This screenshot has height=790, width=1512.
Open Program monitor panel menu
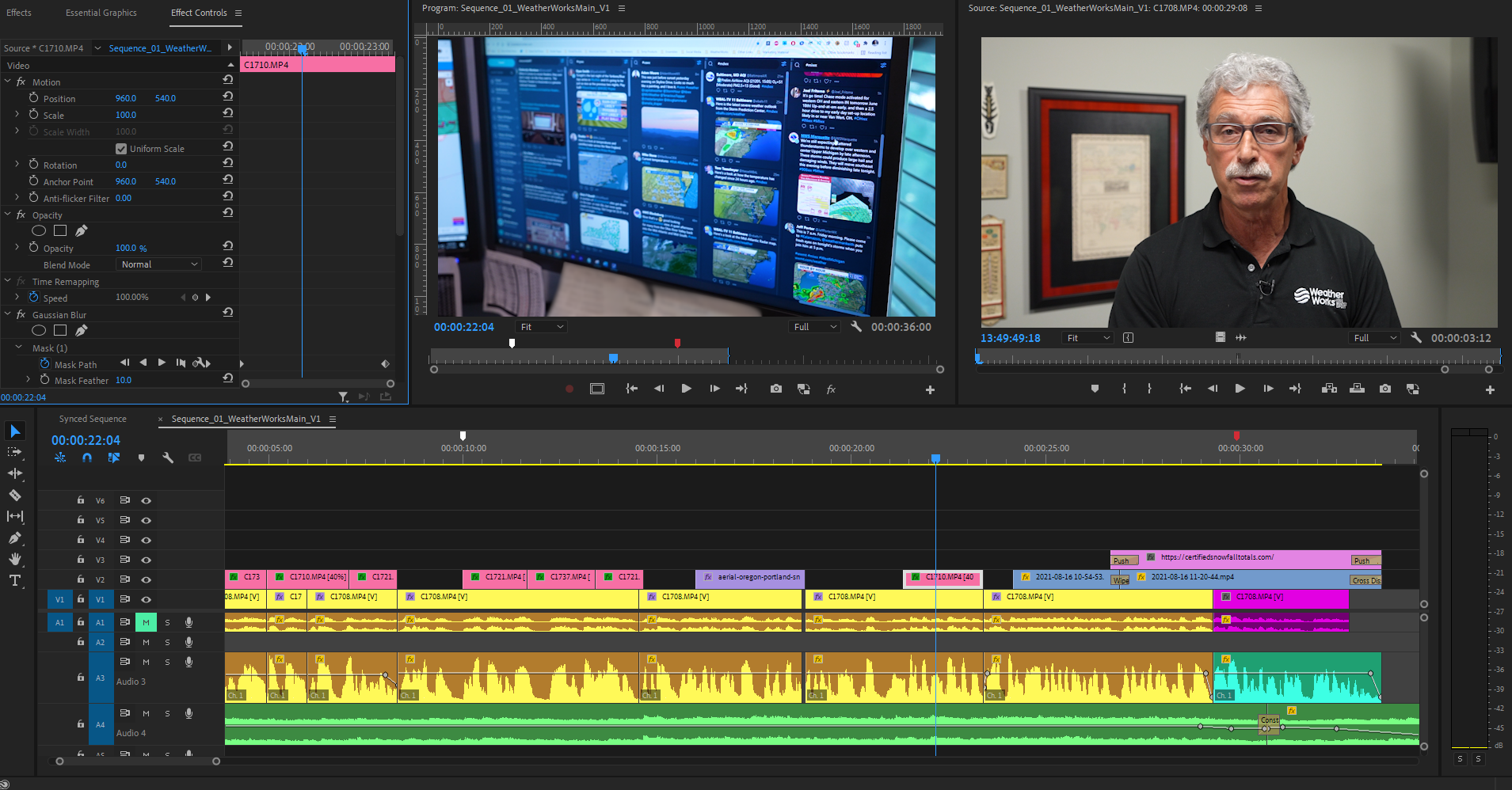622,8
